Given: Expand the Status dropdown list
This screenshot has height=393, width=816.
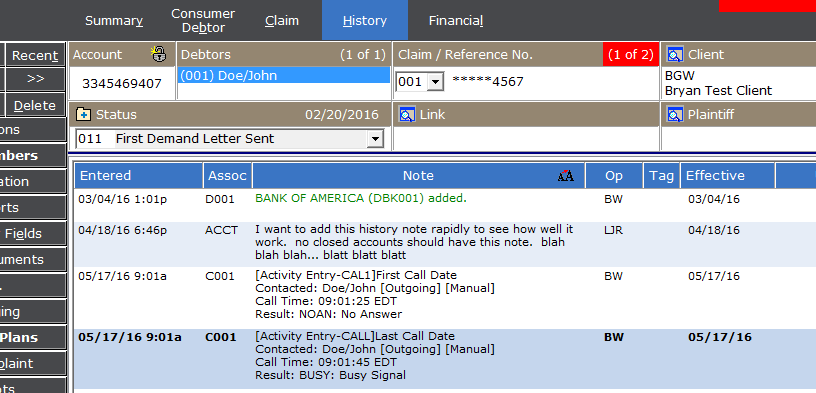Looking at the screenshot, I should [375, 139].
